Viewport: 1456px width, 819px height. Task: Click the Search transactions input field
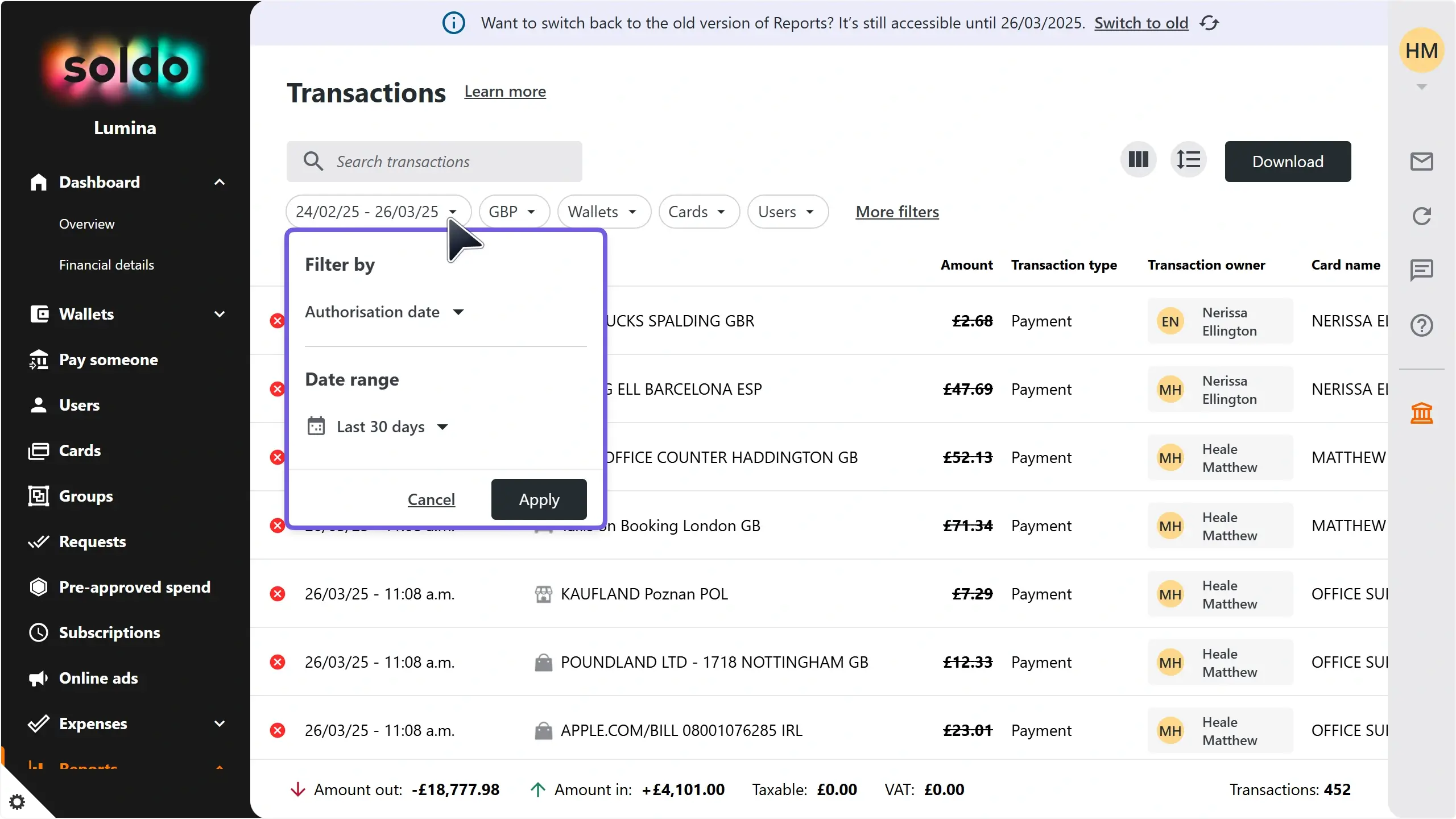pyautogui.click(x=434, y=162)
